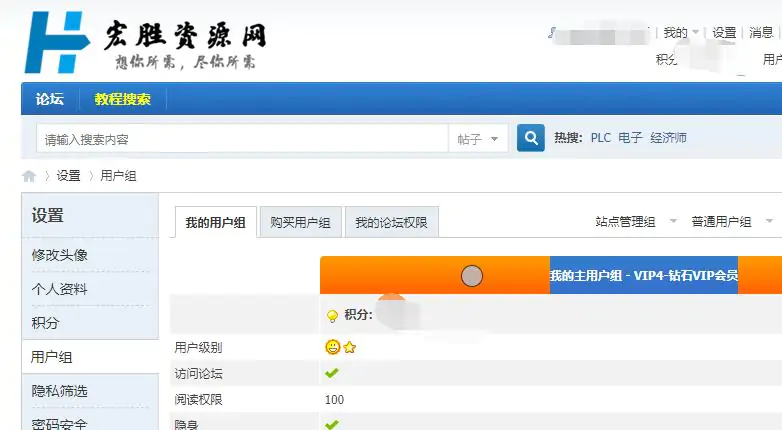Open the 教程搜索 navigation tab

[x=123, y=99]
